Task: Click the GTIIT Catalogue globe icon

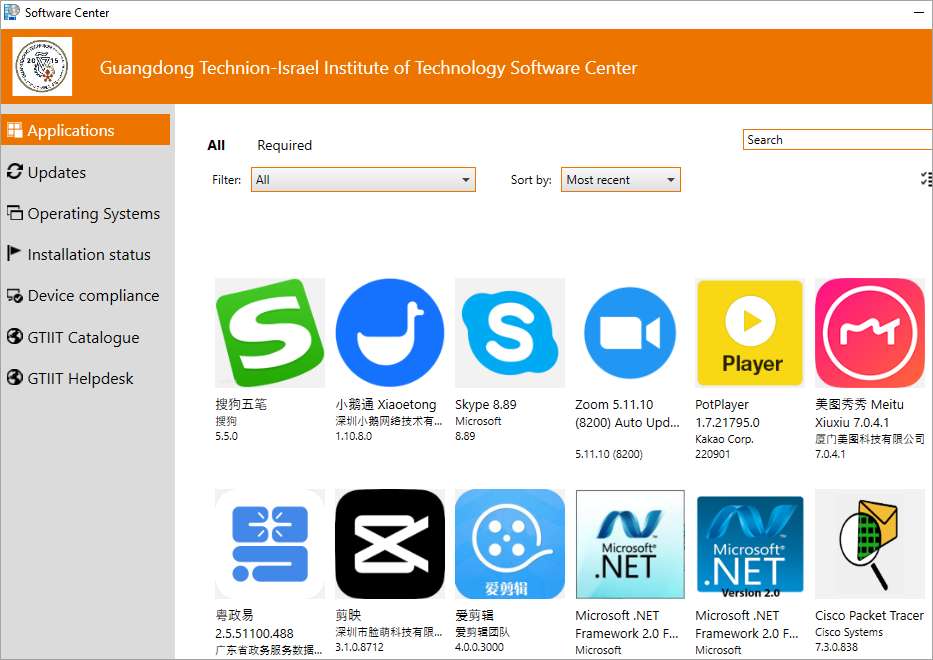Action: (x=15, y=336)
